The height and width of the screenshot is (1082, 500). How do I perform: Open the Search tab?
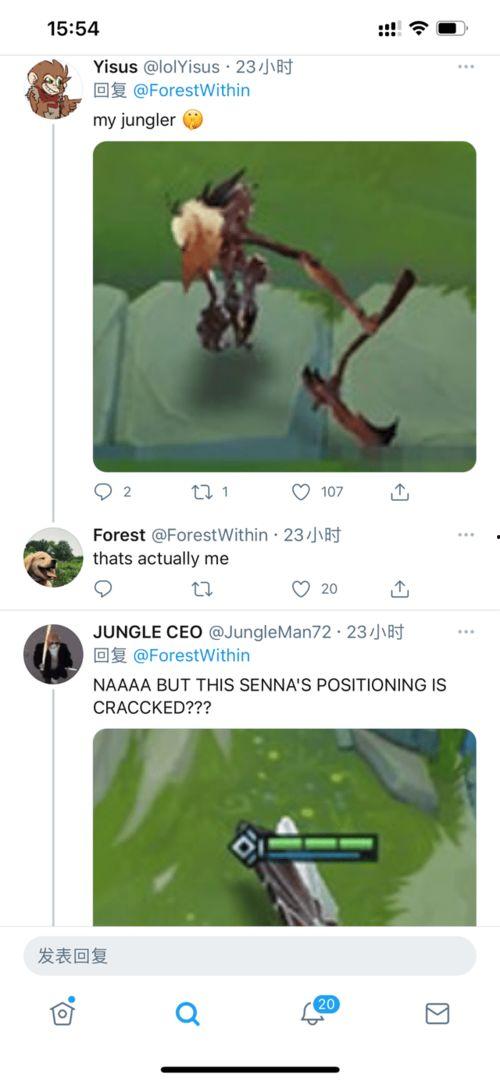[x=188, y=1013]
